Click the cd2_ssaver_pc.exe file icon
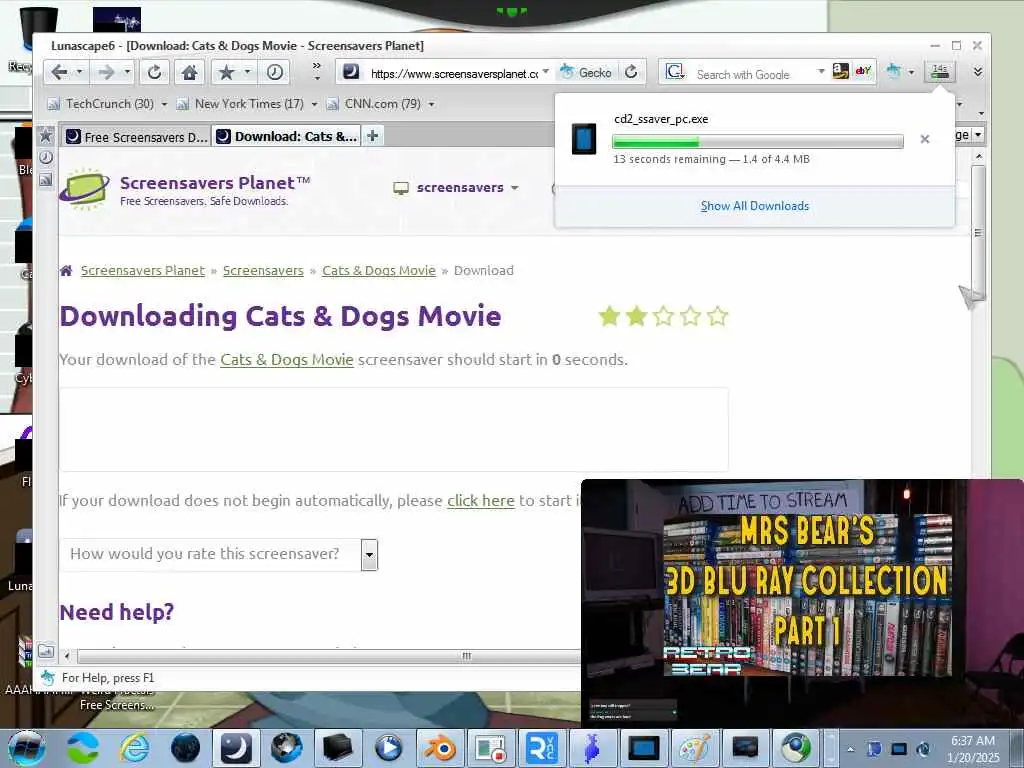 coord(584,139)
